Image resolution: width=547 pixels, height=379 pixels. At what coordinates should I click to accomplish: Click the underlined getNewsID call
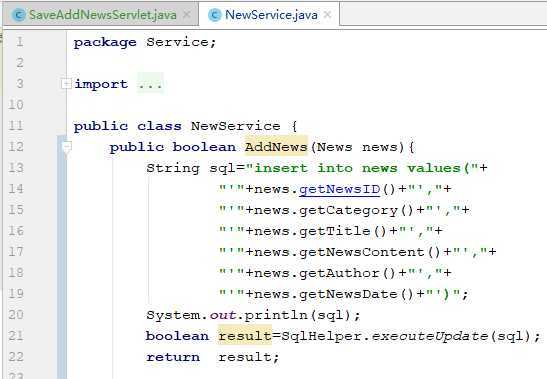point(339,189)
